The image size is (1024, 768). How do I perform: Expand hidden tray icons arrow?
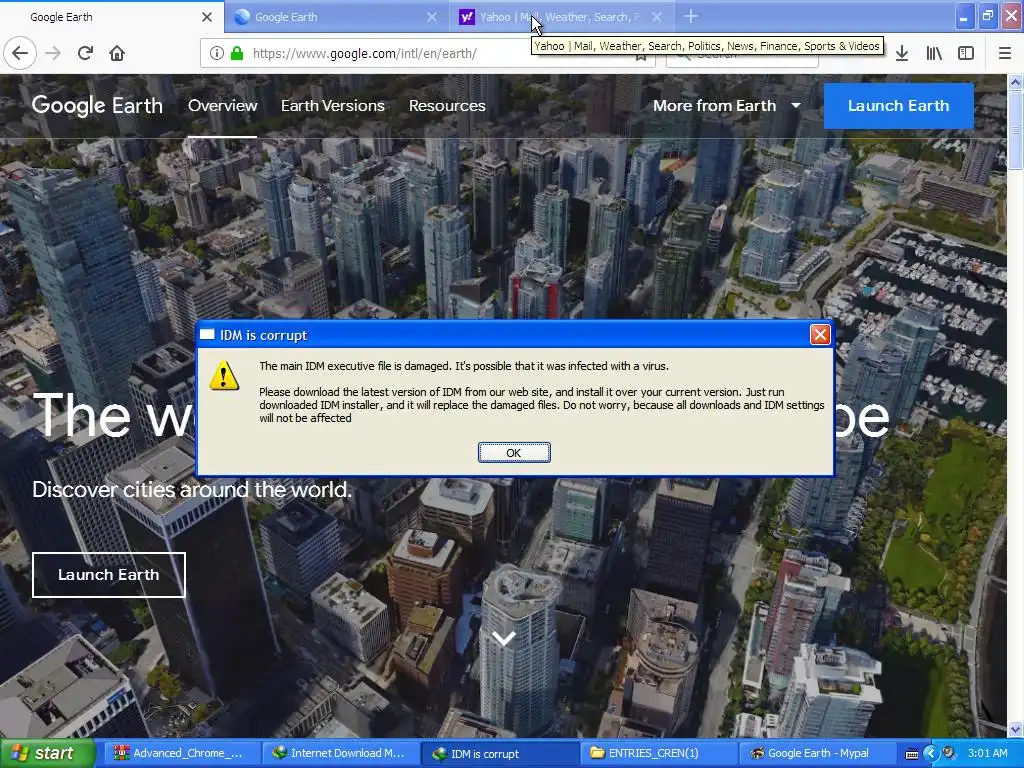tap(931, 753)
